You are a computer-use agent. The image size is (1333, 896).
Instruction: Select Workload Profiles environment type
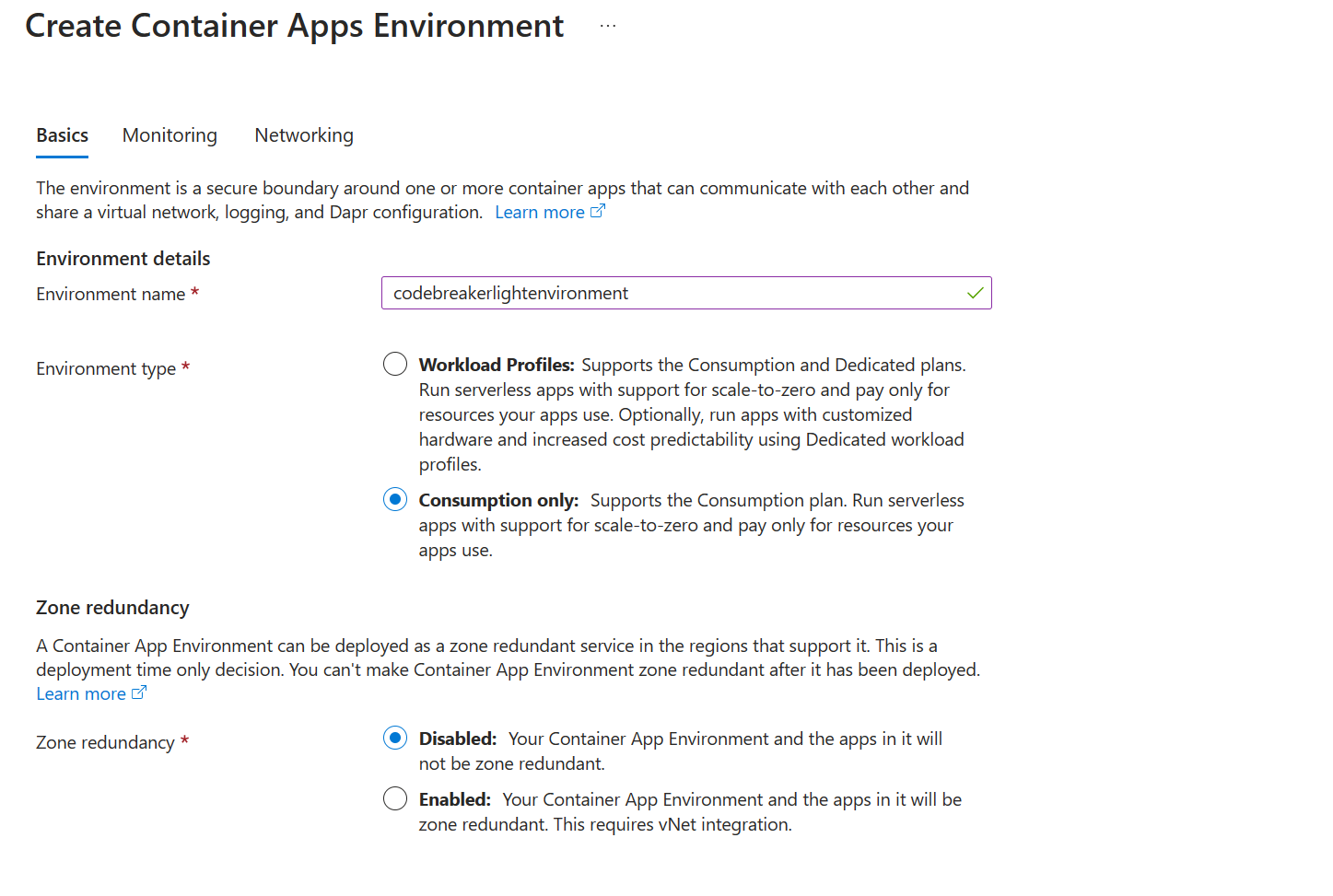point(394,363)
